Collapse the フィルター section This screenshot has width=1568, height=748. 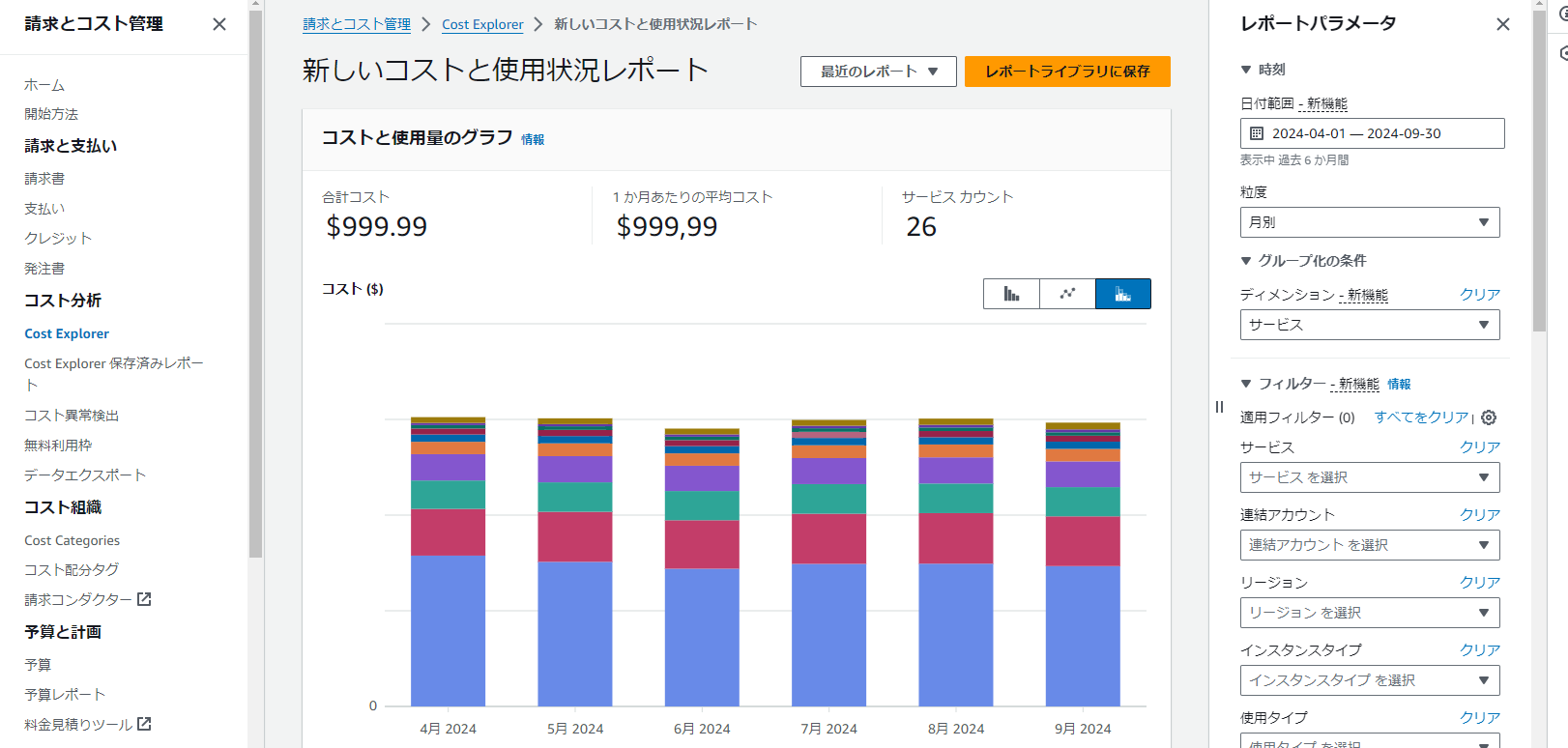(x=1246, y=384)
